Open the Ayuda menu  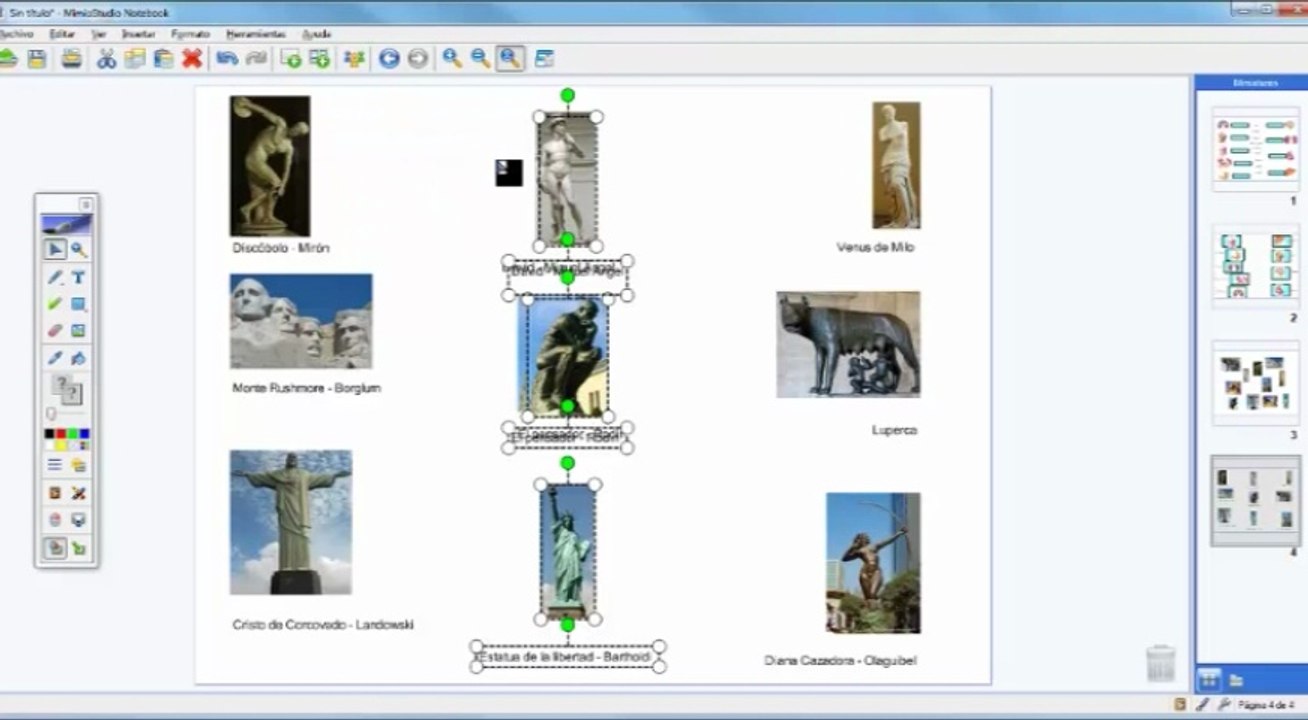tap(316, 34)
